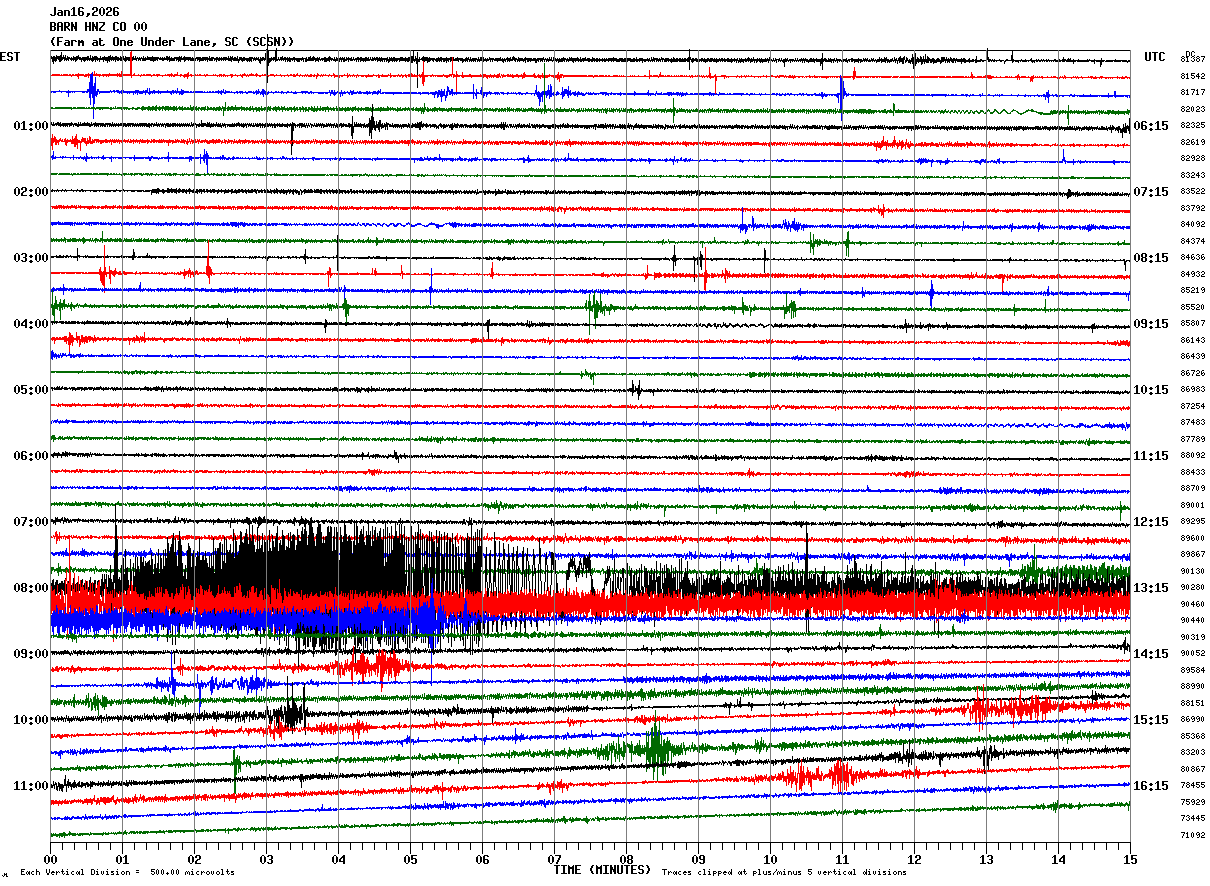Click minute 10 on the time axis
This screenshot has width=1210, height=886.
[x=770, y=859]
